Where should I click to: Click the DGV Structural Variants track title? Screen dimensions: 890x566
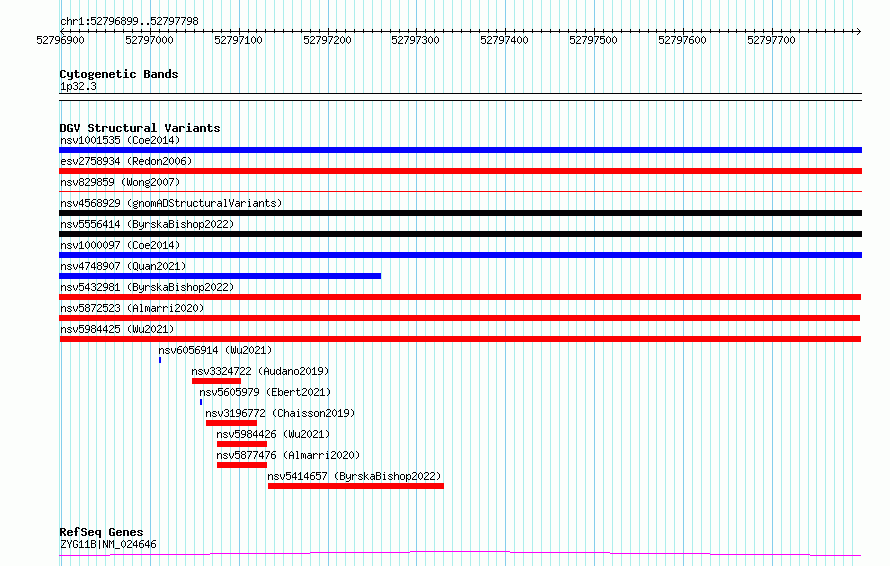tap(140, 128)
